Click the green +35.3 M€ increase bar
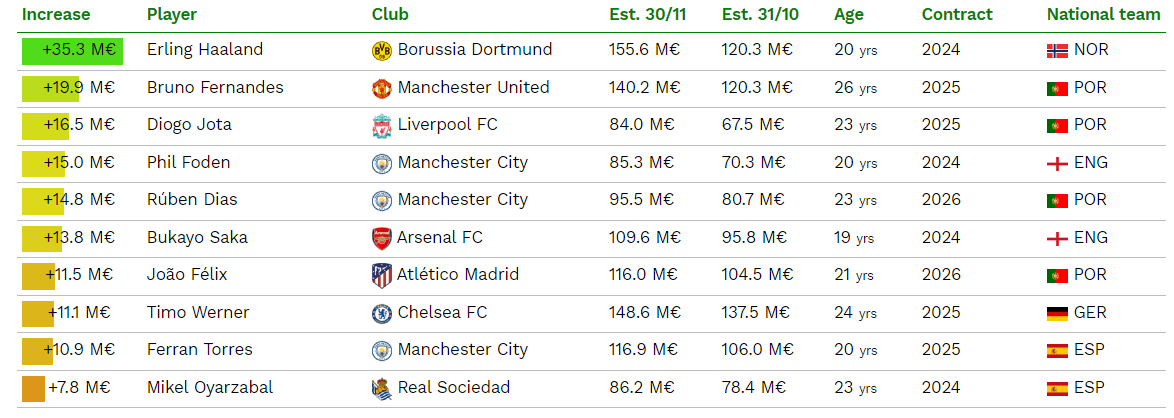 pyautogui.click(x=73, y=51)
